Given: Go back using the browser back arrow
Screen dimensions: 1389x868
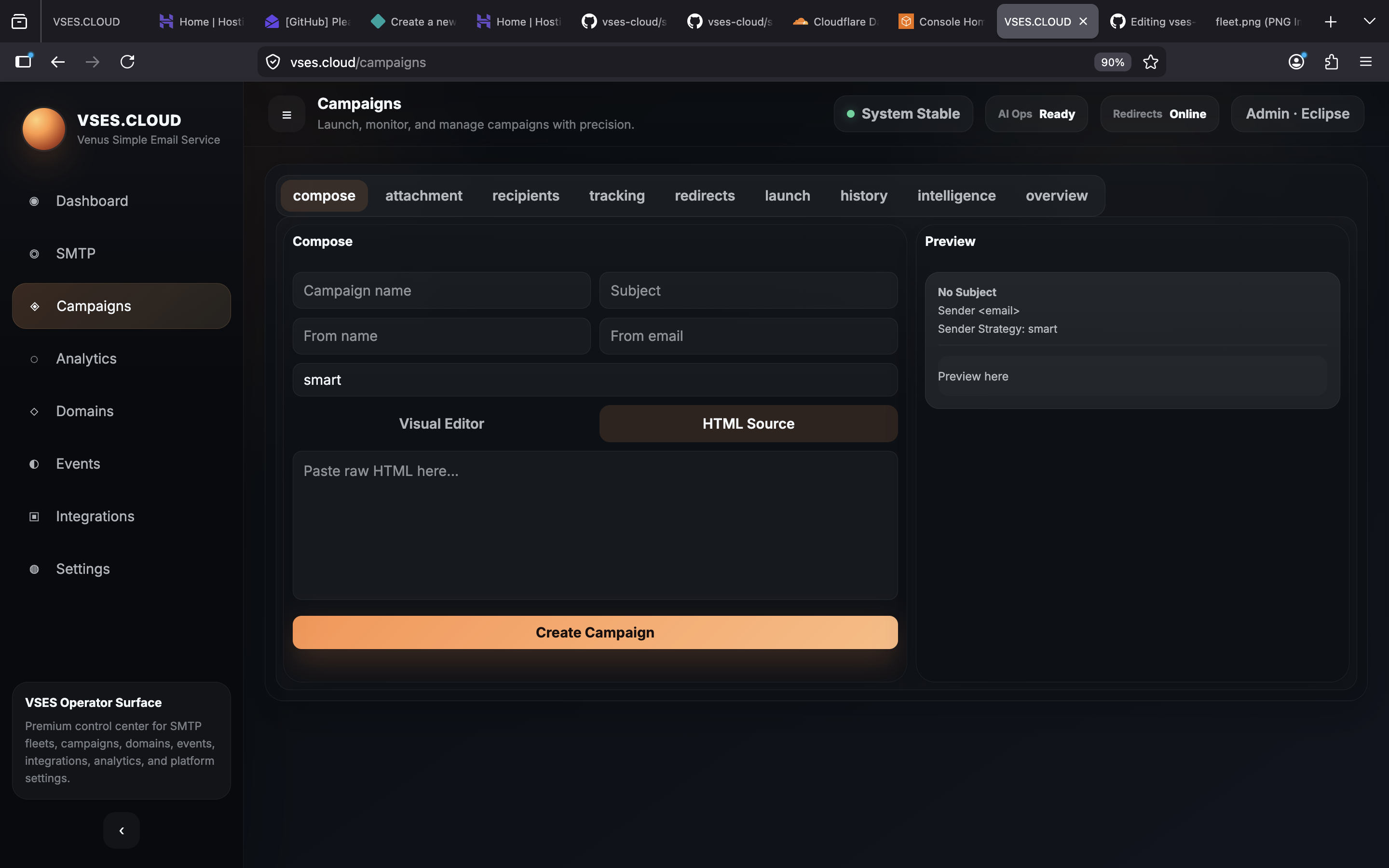Looking at the screenshot, I should point(58,62).
